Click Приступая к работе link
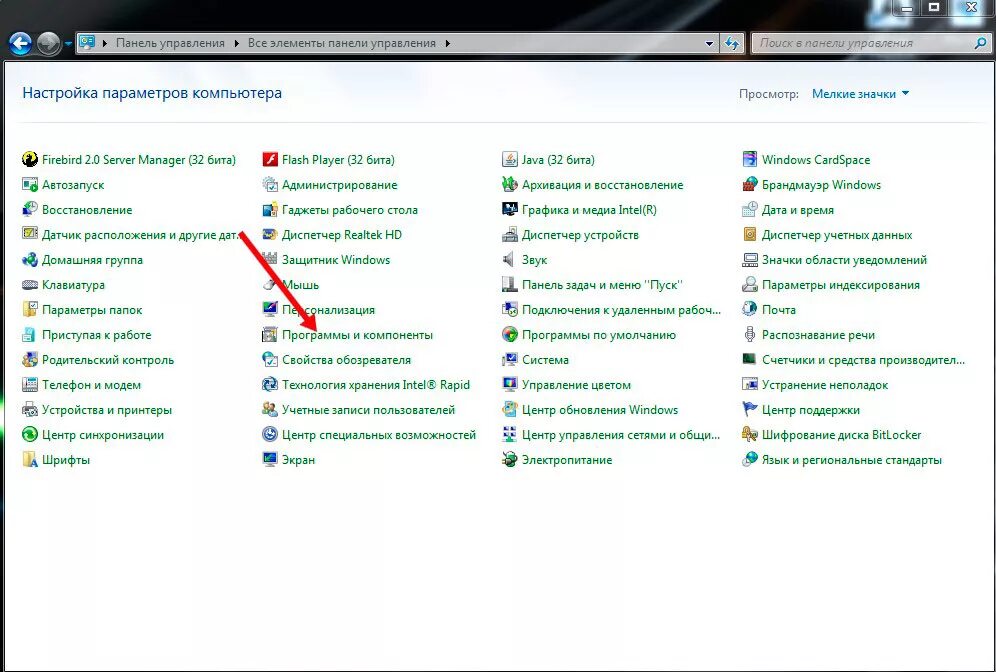 [x=97, y=335]
